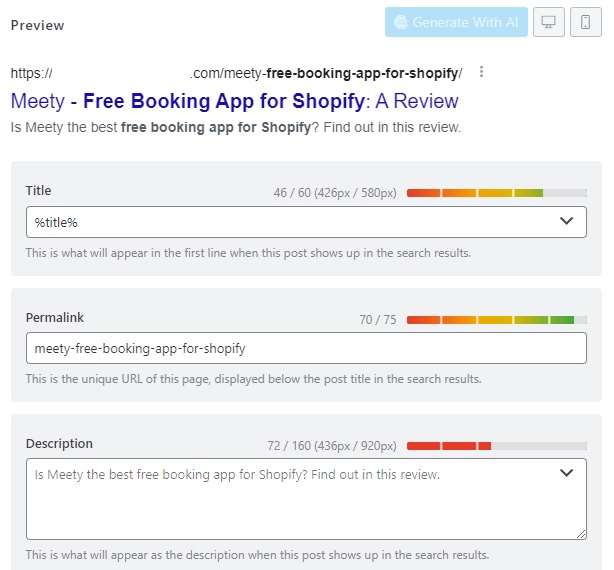
Task: Click inside the Description text area
Action: 290,505
